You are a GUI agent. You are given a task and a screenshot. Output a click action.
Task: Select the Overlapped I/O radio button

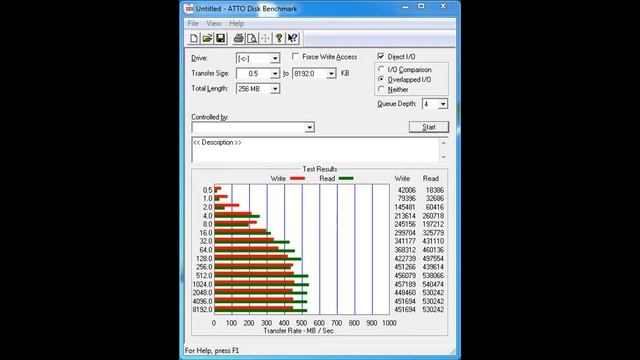tap(381, 79)
